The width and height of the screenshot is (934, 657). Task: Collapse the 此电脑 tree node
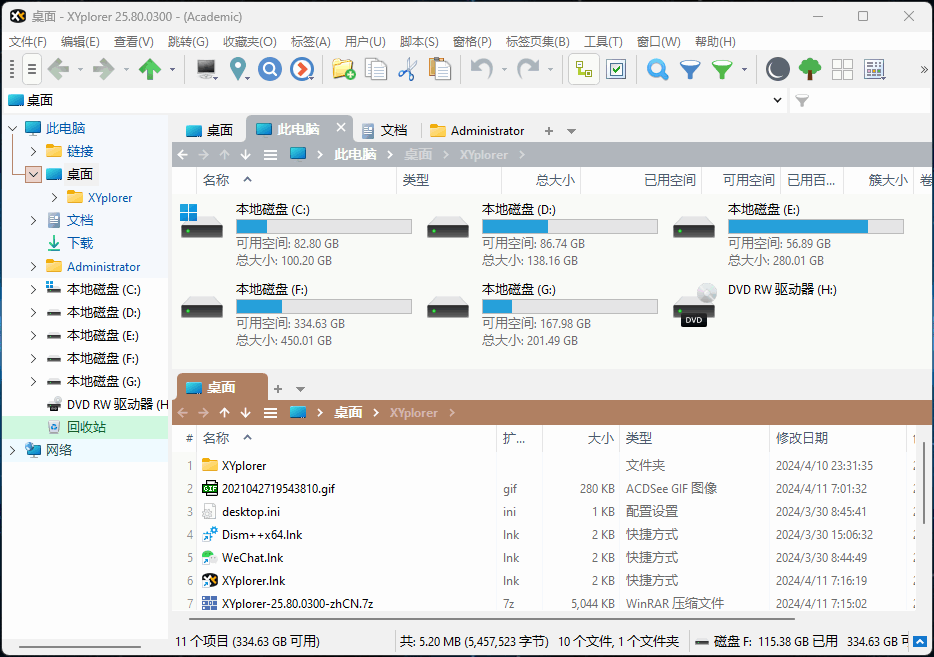click(13, 128)
